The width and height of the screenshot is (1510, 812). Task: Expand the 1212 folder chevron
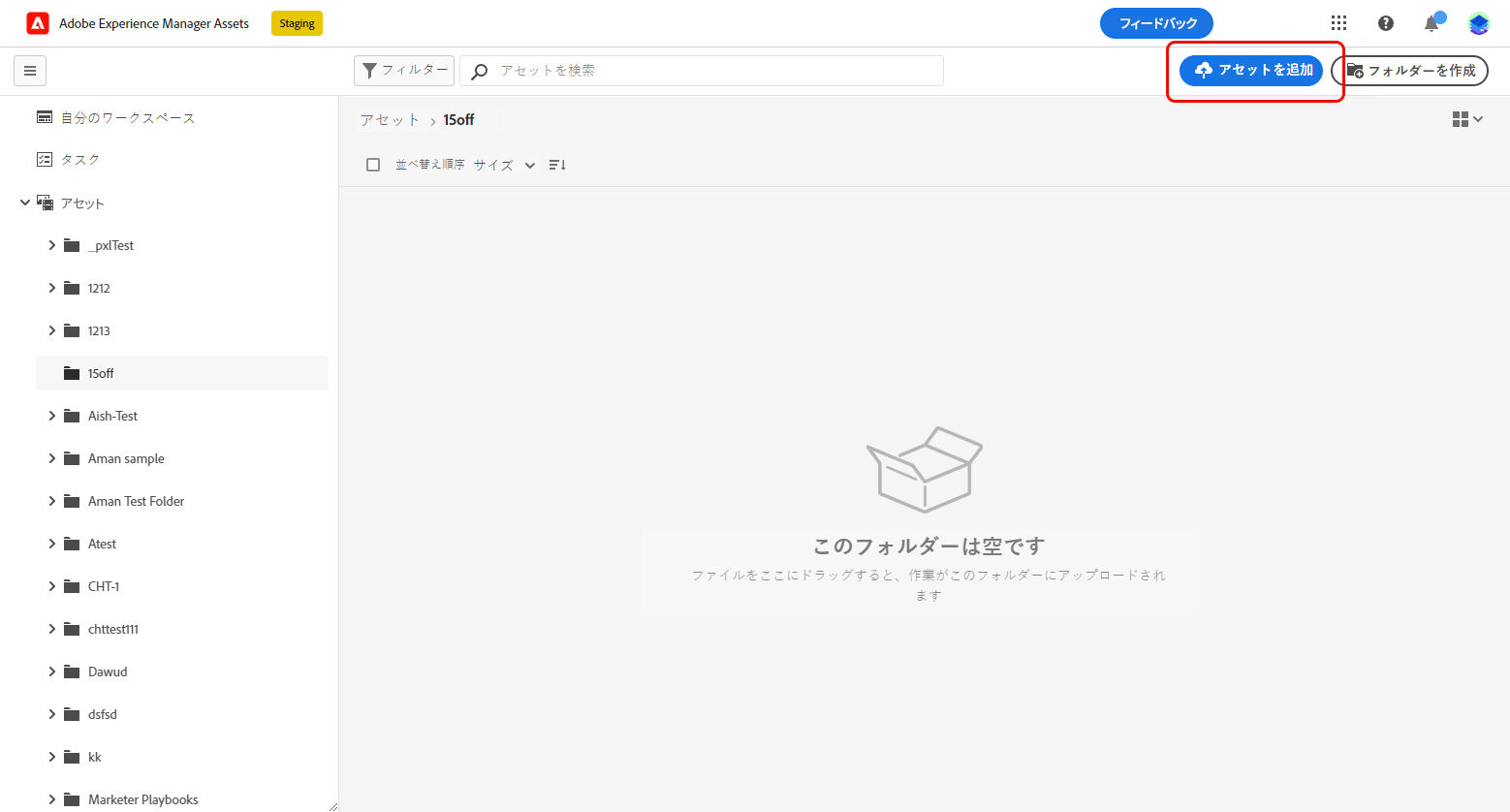[52, 288]
